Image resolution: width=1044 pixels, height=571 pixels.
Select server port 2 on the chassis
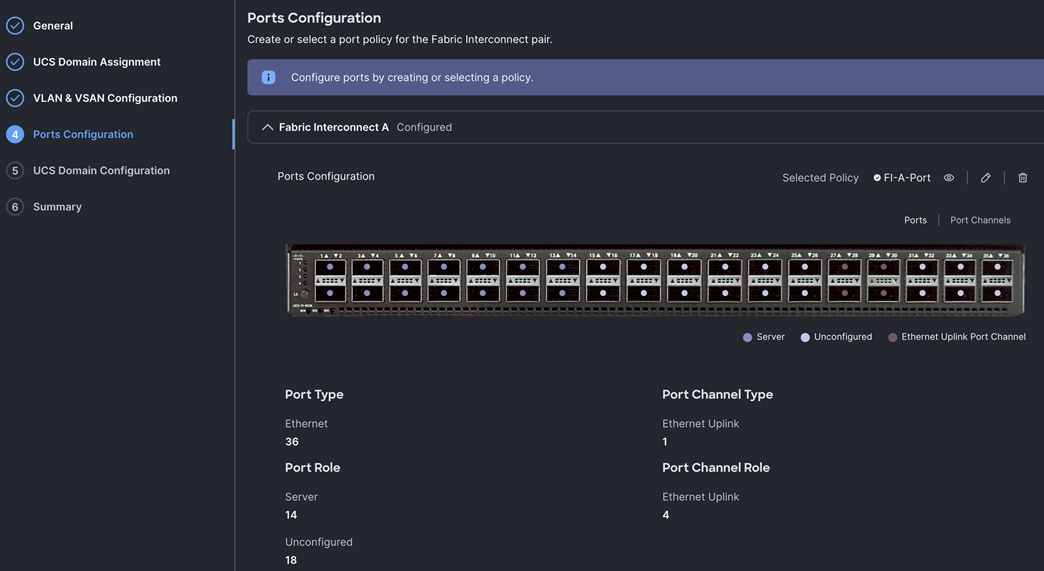click(x=330, y=293)
